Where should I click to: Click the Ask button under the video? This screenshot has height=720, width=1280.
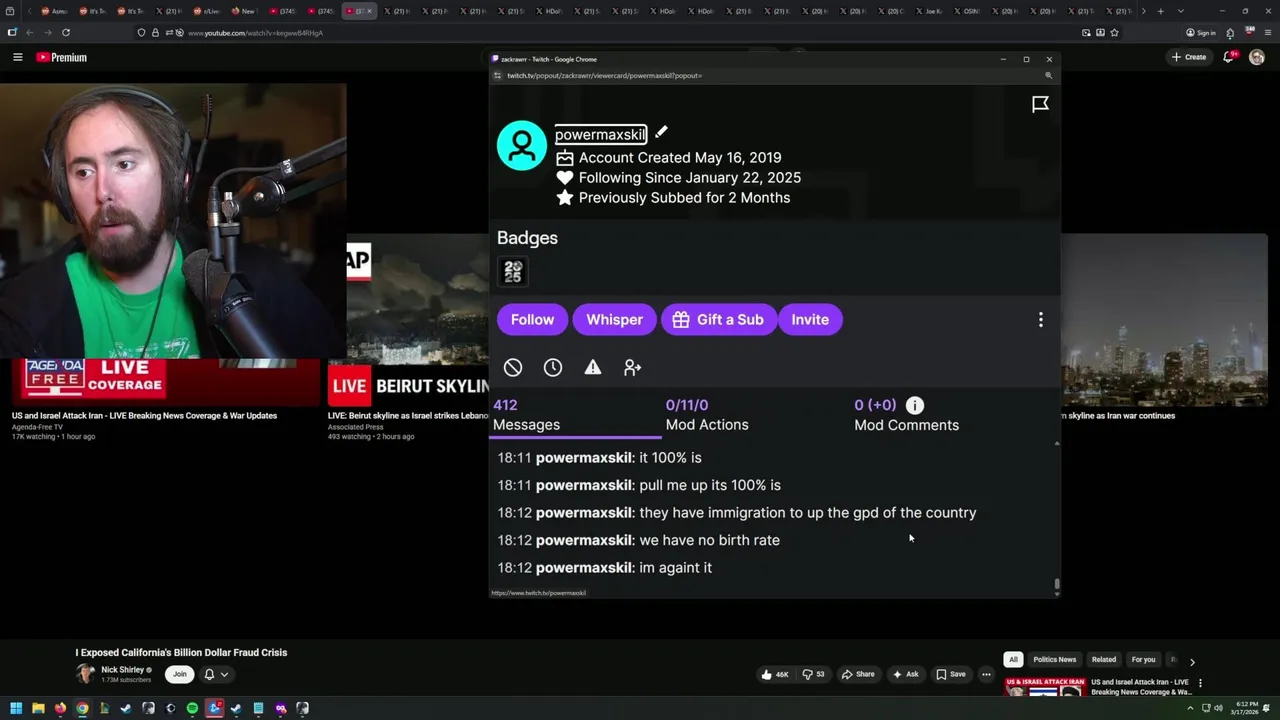[905, 674]
